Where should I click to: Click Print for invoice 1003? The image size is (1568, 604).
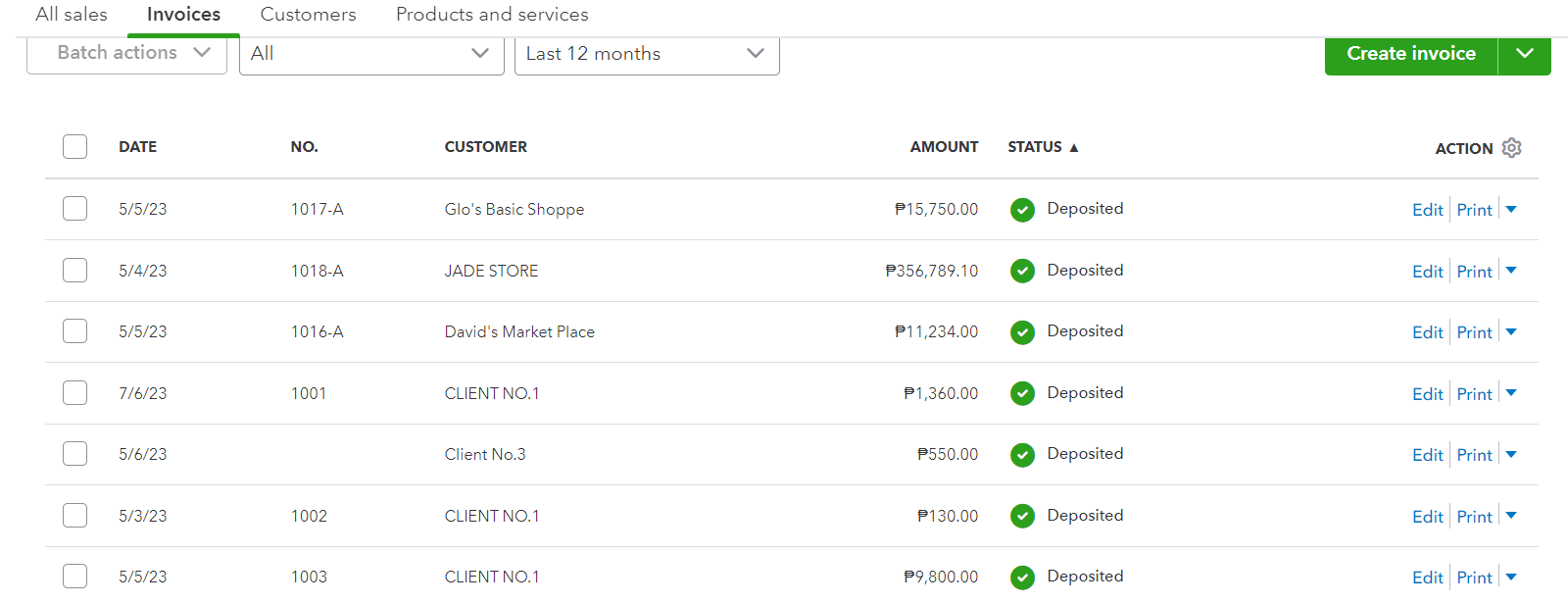point(1474,578)
